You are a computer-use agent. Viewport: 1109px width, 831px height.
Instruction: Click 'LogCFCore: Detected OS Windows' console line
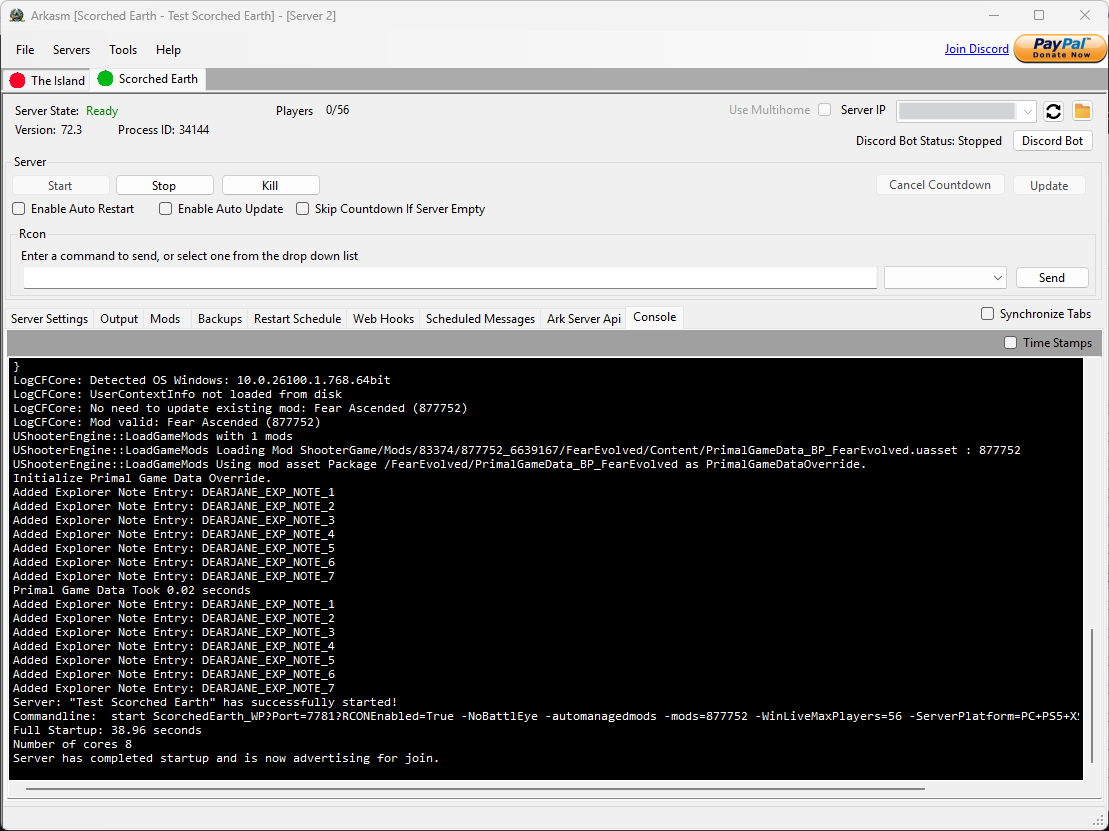(x=202, y=380)
